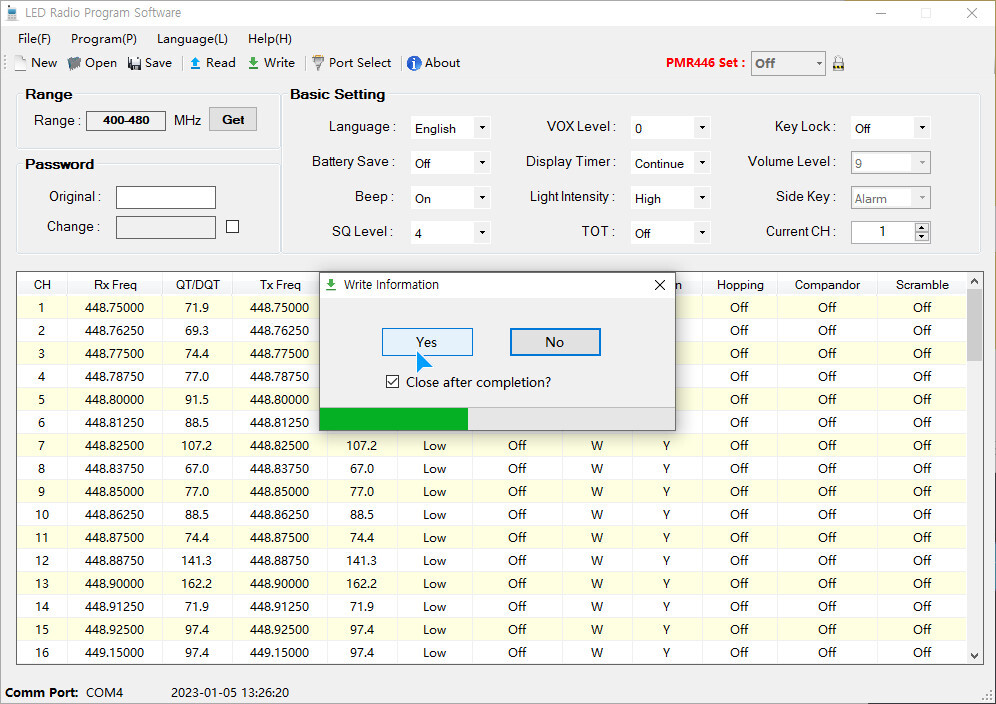Click the QT/DQT column header
The width and height of the screenshot is (996, 704).
(x=198, y=285)
